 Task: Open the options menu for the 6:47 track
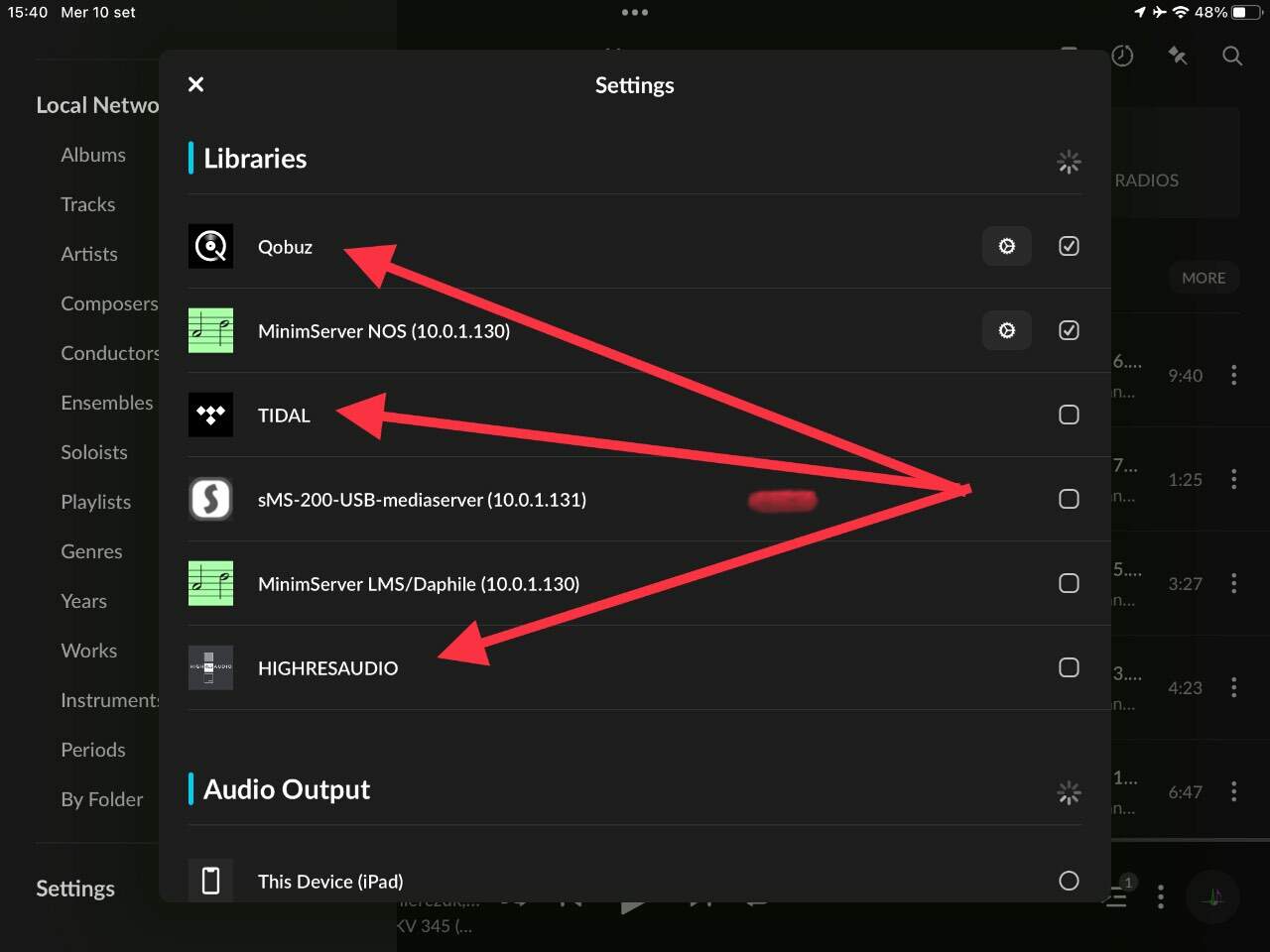[1234, 791]
